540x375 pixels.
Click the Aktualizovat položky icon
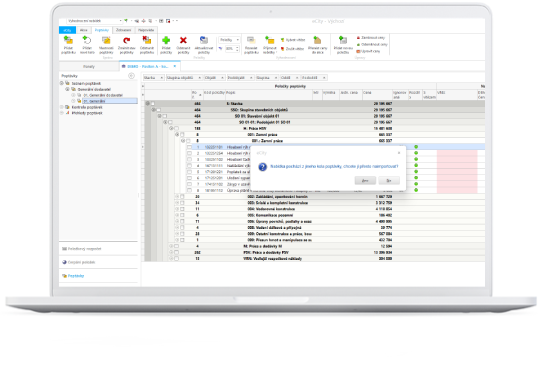(x=204, y=41)
